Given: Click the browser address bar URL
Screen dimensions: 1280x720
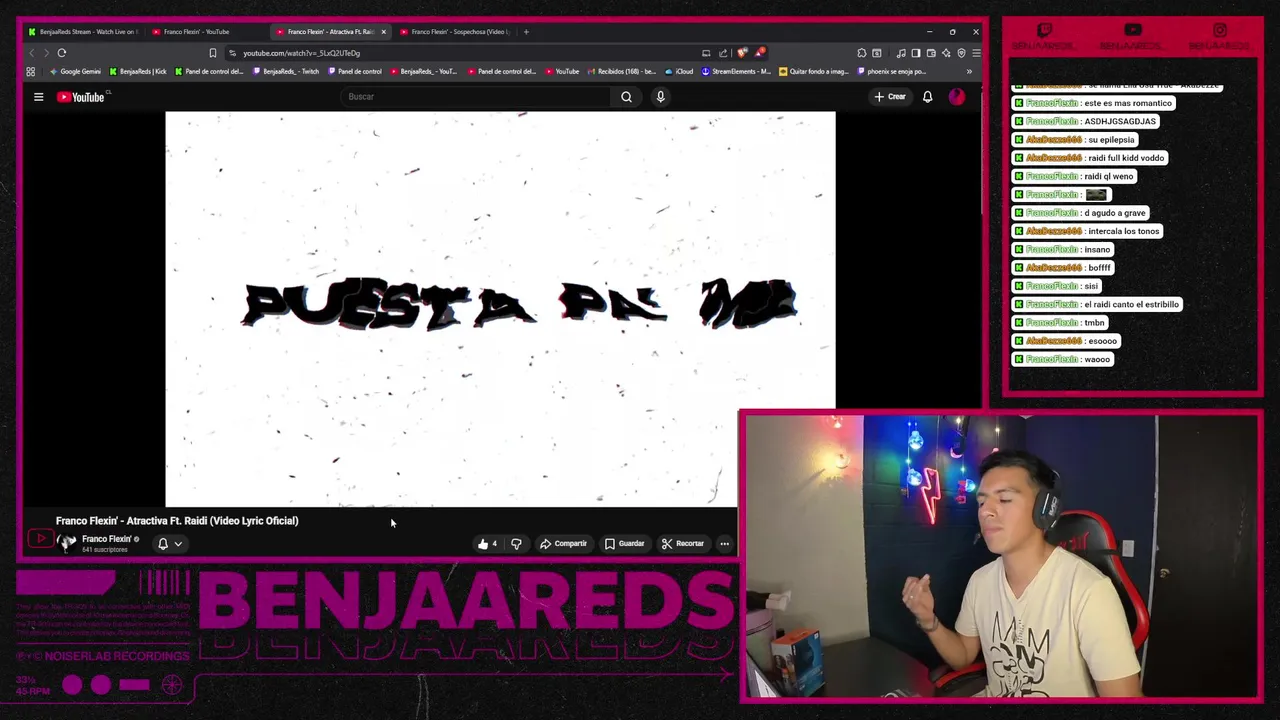Looking at the screenshot, I should 301,53.
